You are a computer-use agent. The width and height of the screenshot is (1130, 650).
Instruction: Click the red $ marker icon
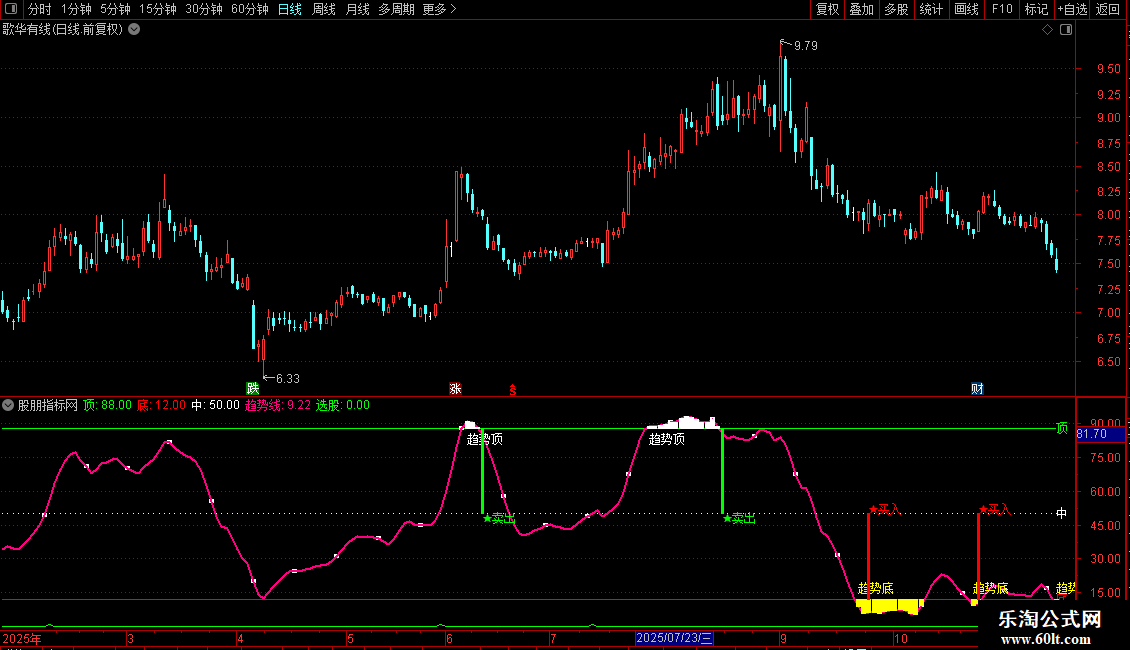tap(512, 390)
